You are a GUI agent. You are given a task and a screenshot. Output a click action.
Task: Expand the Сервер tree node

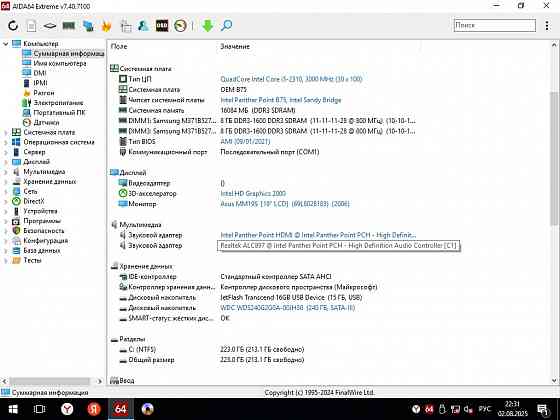pos(5,152)
